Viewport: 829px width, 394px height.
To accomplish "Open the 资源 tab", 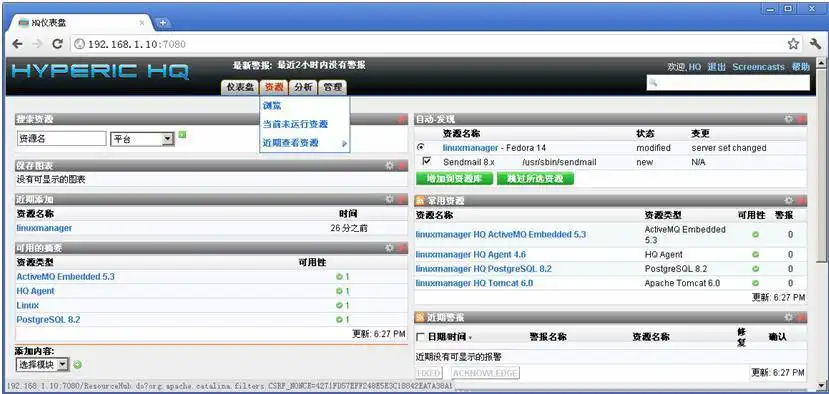I will (x=274, y=87).
